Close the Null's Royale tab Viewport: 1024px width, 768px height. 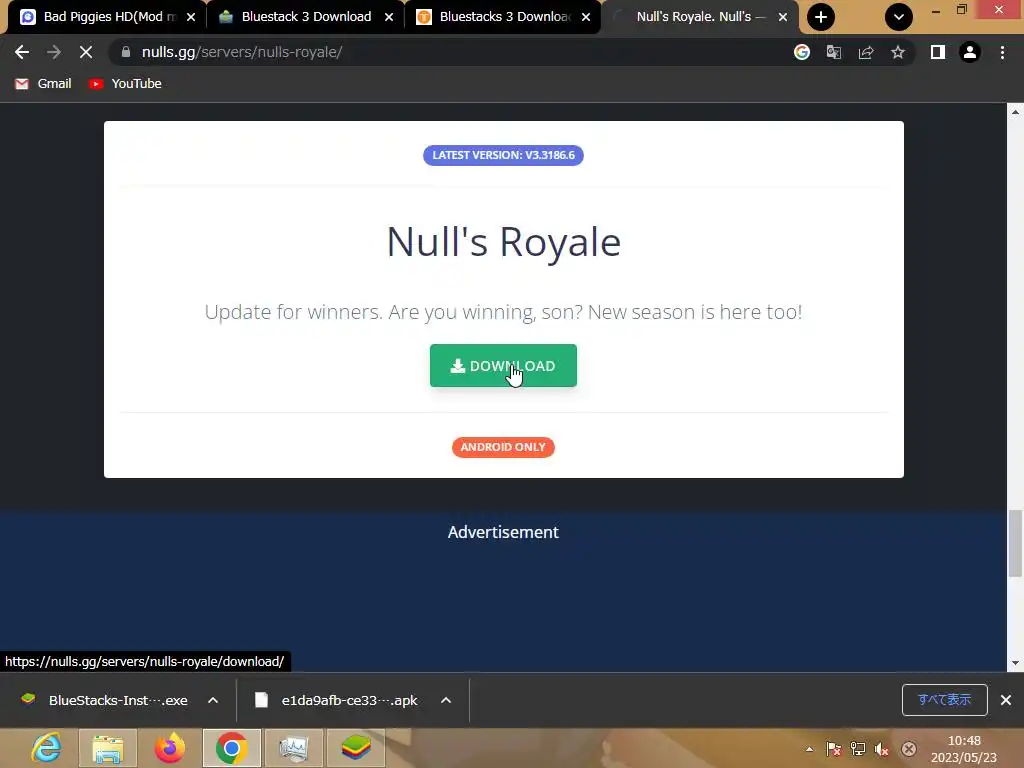783,17
